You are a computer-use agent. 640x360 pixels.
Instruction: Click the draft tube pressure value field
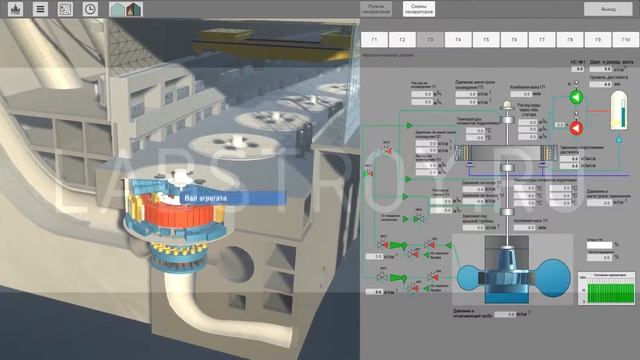click(505, 314)
